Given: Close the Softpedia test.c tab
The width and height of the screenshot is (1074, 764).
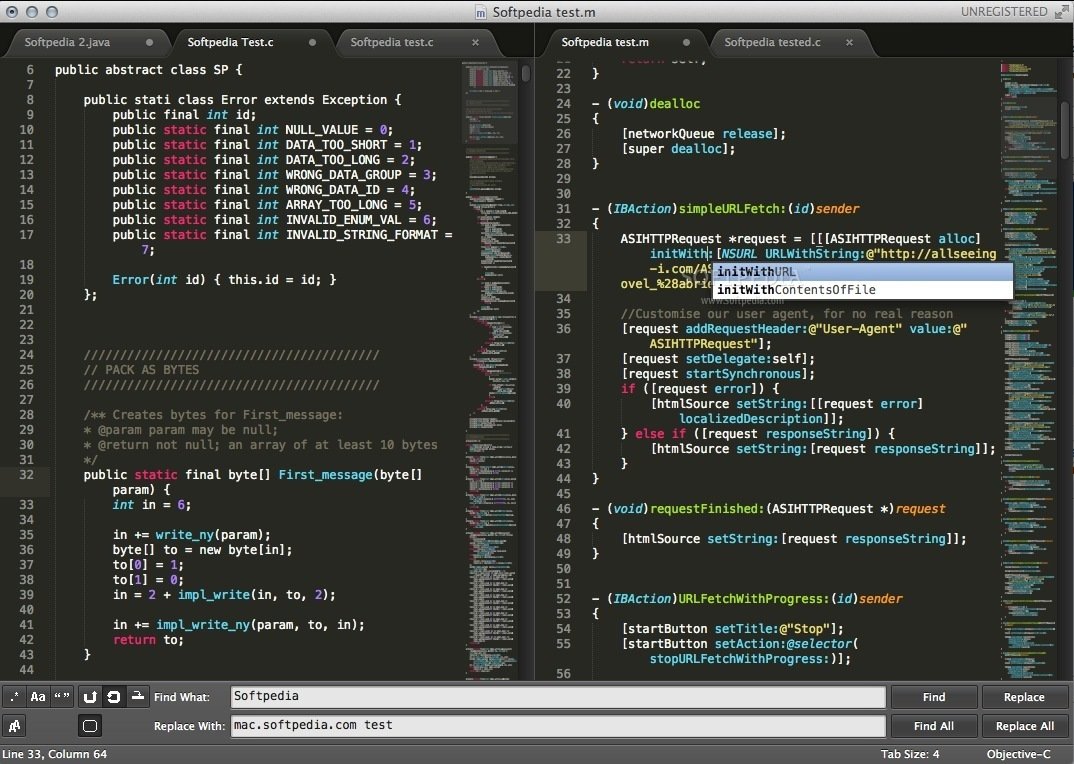Looking at the screenshot, I should (x=475, y=42).
